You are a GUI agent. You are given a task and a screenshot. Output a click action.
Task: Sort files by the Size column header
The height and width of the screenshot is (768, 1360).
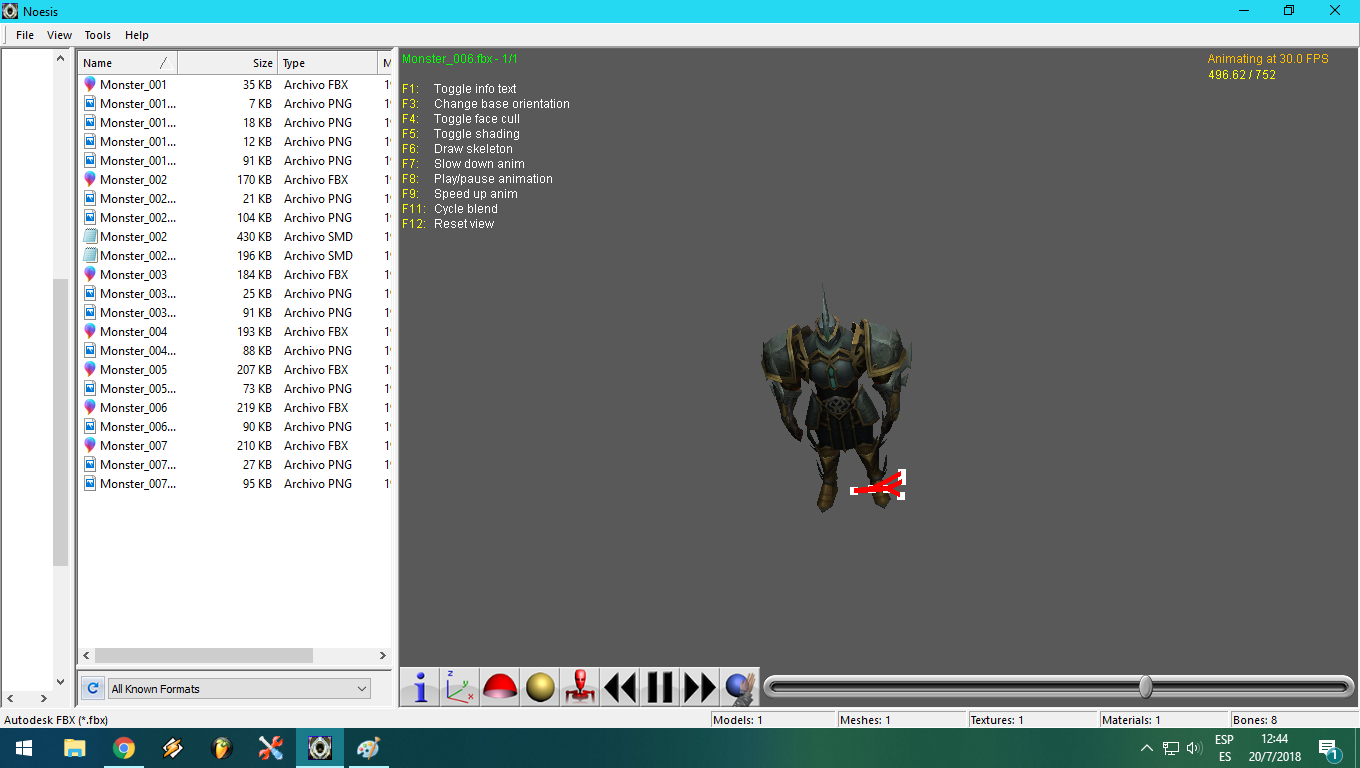[228, 63]
